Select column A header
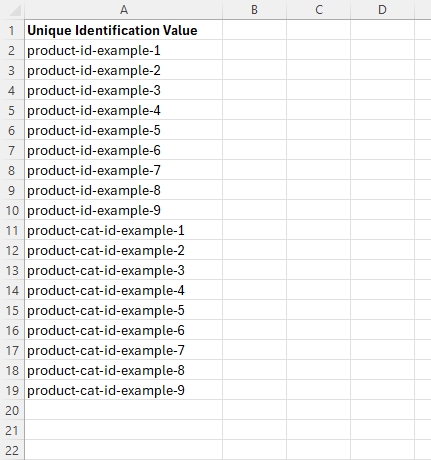Viewport: 431px width, 460px height. coord(124,10)
